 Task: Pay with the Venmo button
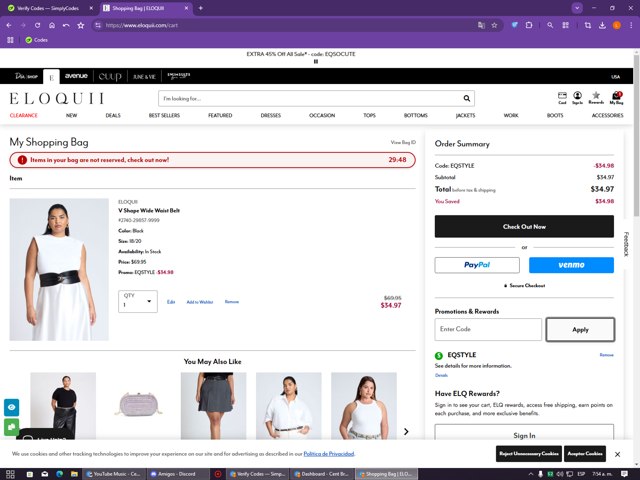(x=571, y=265)
